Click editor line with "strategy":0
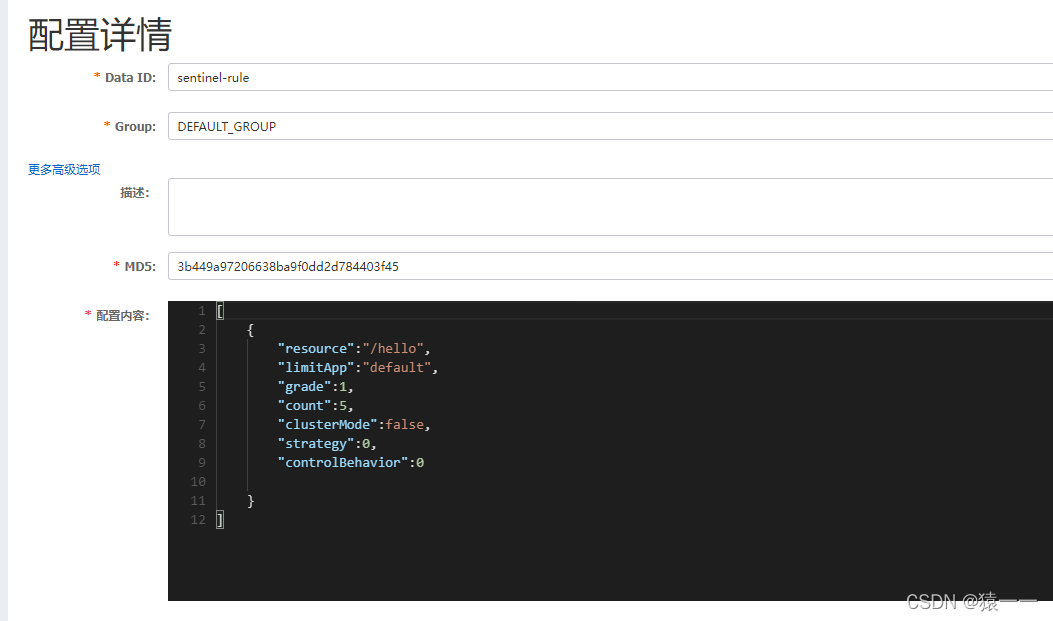The height and width of the screenshot is (621, 1053). pos(327,444)
